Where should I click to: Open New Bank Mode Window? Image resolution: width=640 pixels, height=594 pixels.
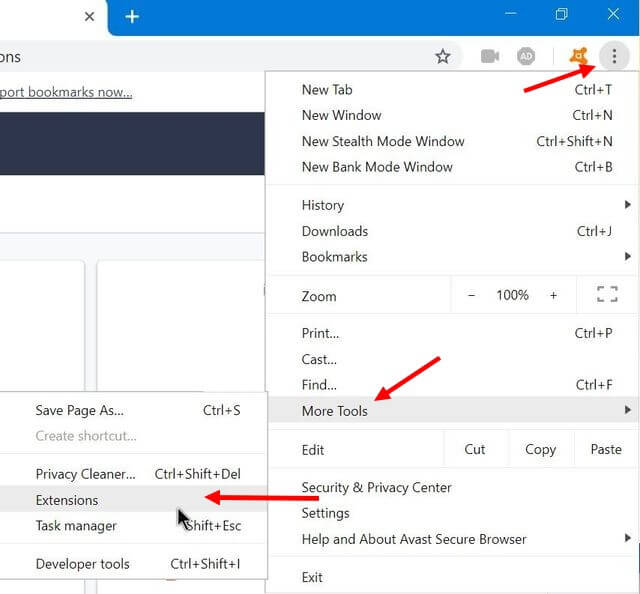[x=451, y=167]
